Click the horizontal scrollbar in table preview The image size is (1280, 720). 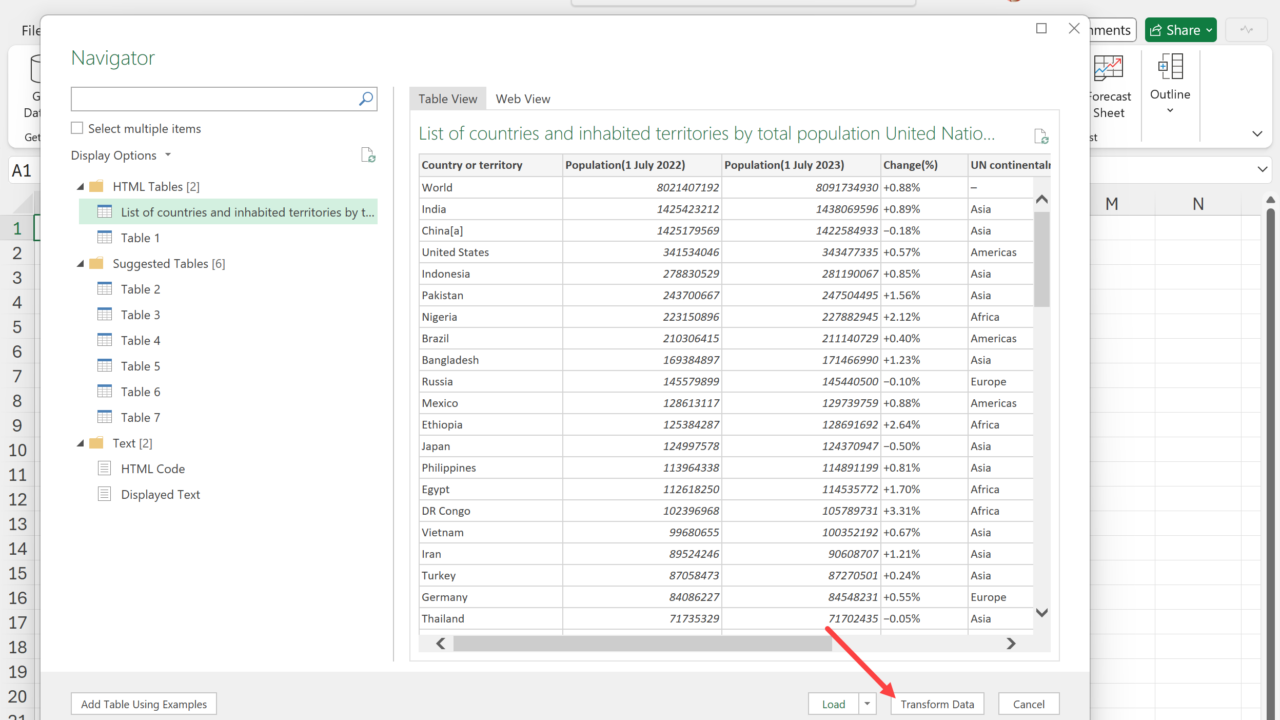tap(641, 644)
